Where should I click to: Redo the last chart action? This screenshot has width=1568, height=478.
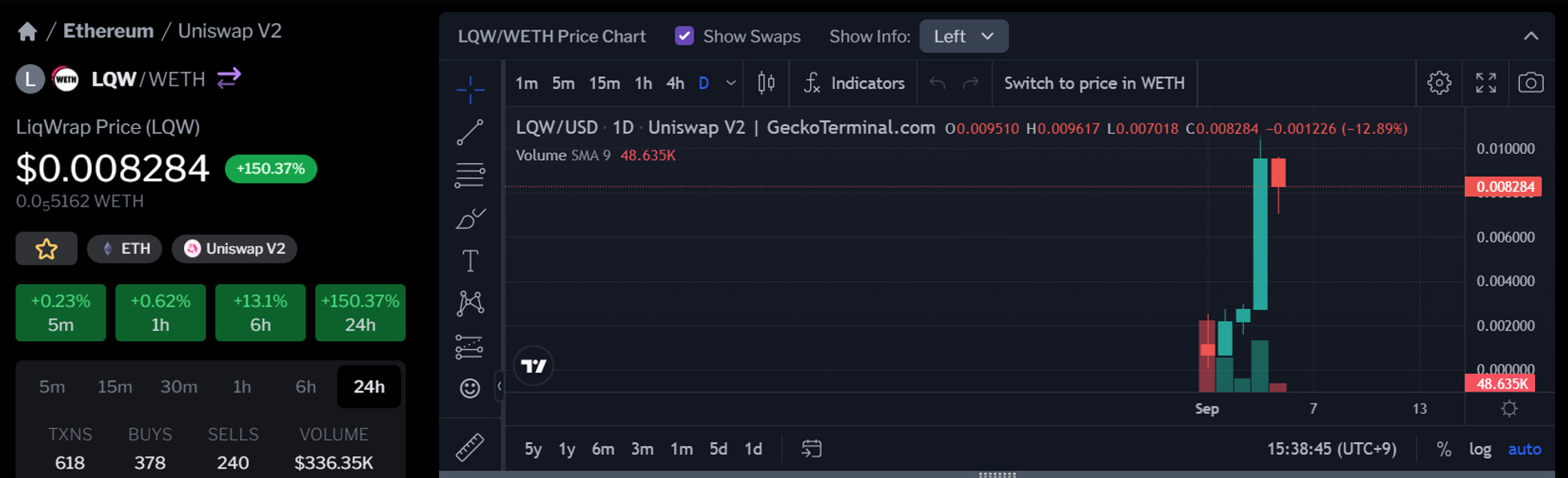click(970, 83)
